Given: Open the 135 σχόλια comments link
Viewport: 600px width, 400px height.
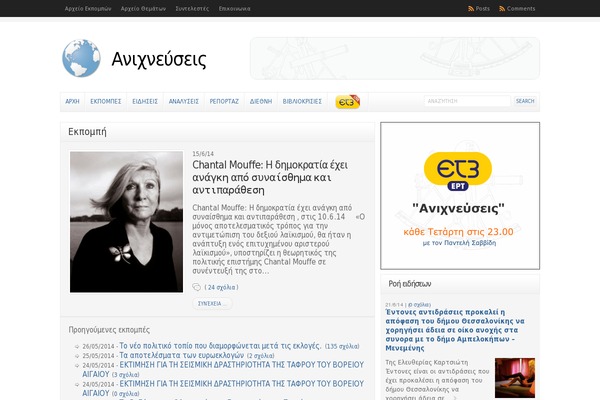Looking at the screenshot, I should click(x=342, y=346).
